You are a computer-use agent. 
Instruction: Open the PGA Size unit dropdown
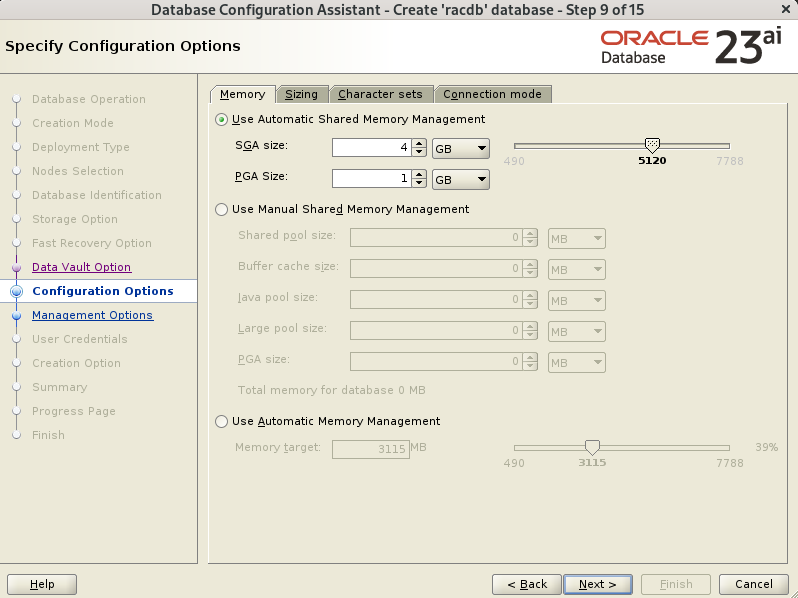coord(461,180)
